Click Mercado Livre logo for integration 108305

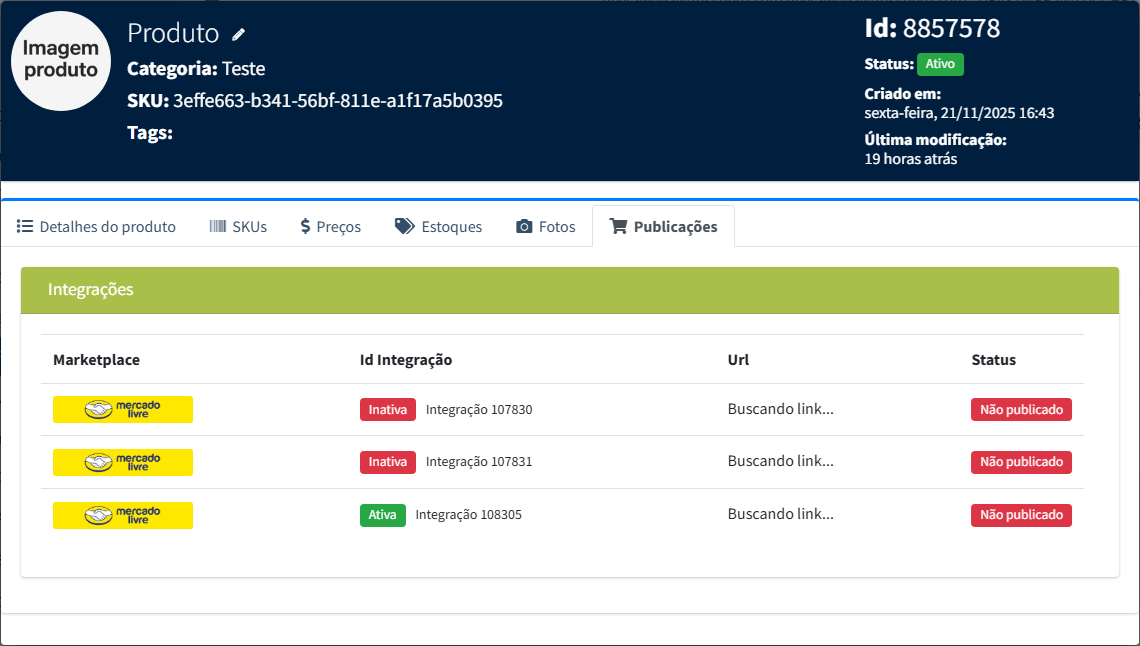click(x=123, y=515)
